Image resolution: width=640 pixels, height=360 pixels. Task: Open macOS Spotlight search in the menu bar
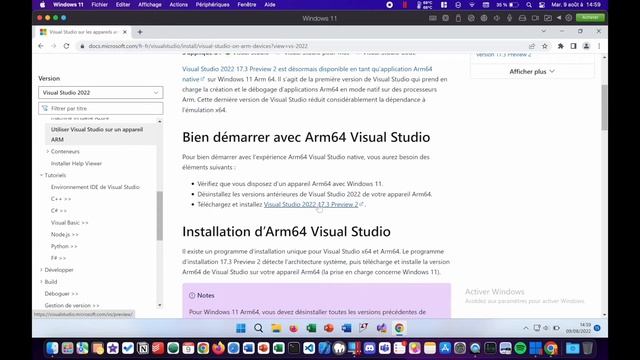pyautogui.click(x=529, y=5)
